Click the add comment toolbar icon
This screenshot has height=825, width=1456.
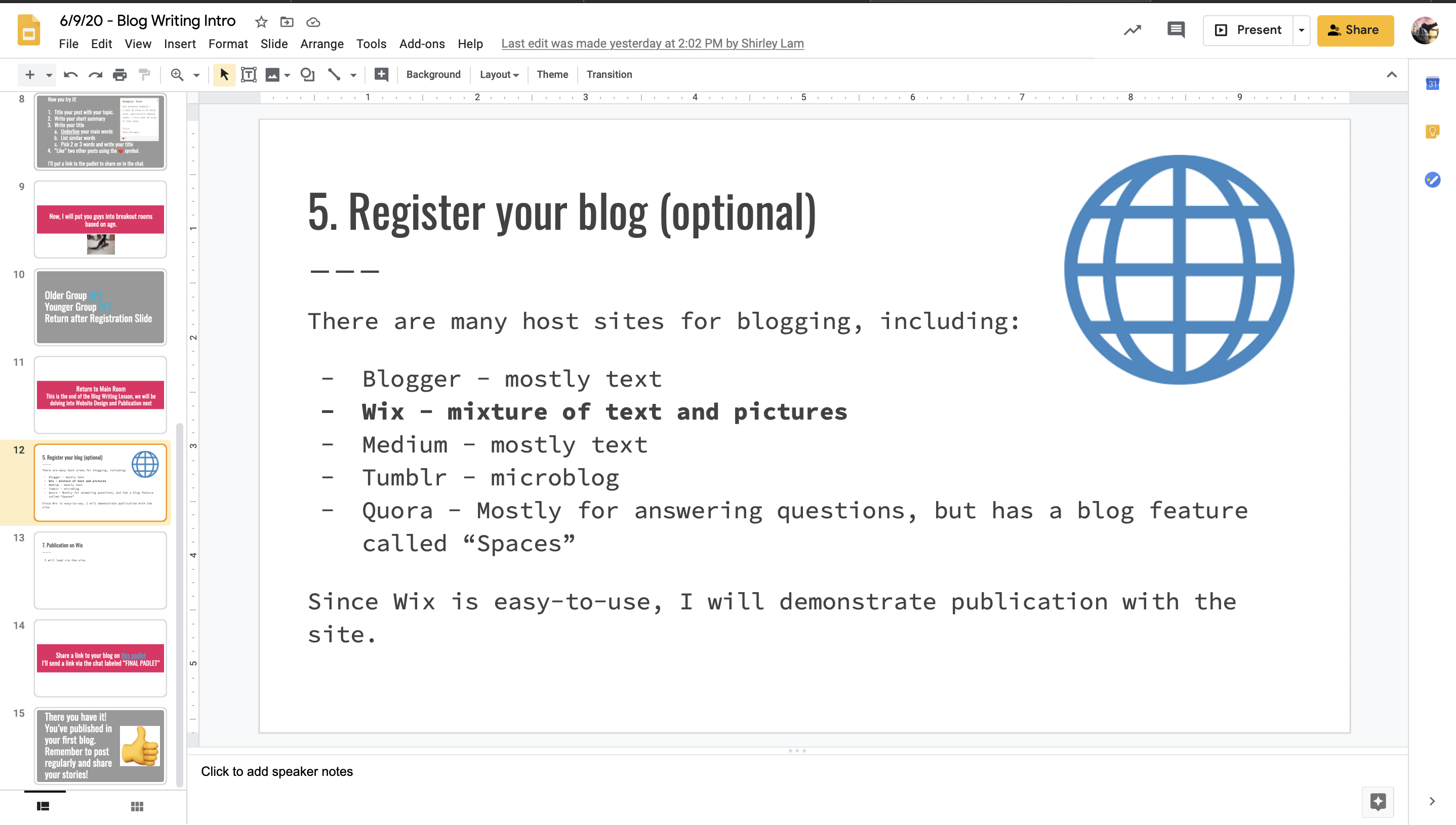pos(381,75)
